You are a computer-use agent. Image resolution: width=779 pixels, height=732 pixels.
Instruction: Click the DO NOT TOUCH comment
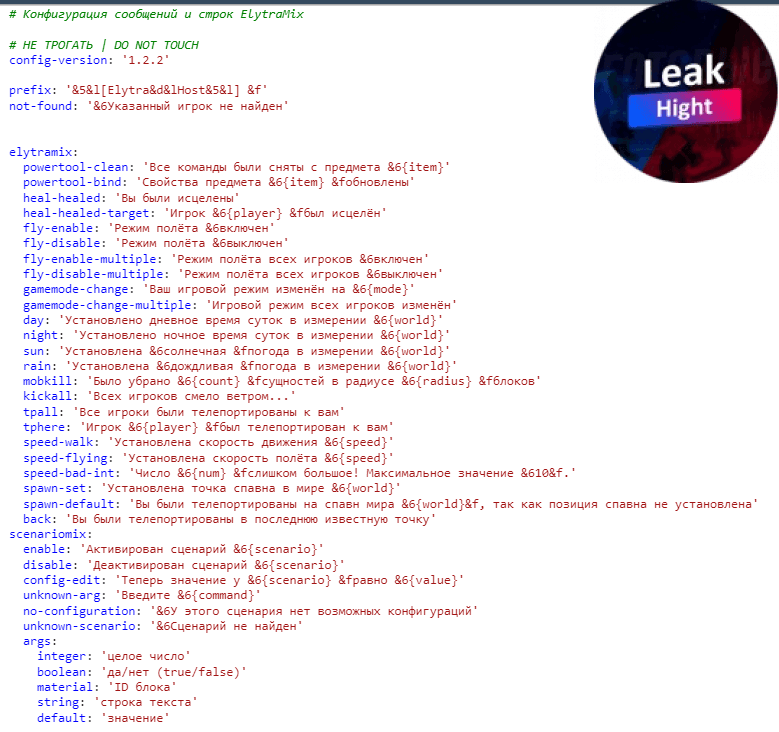click(156, 45)
